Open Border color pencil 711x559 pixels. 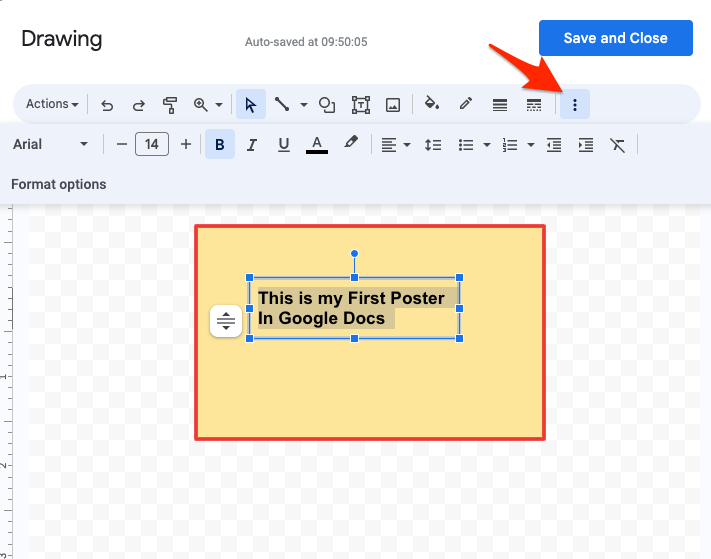coord(466,104)
